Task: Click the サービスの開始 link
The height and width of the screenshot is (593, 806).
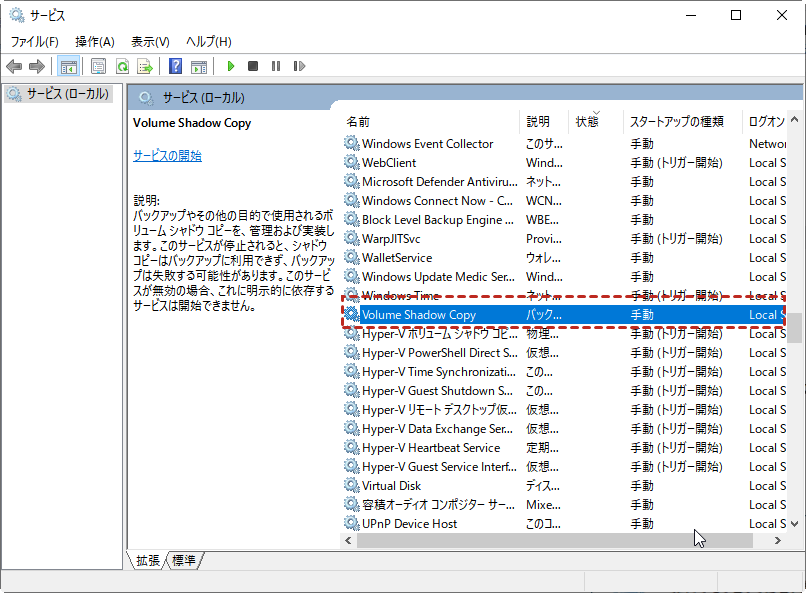Action: pyautogui.click(x=167, y=156)
